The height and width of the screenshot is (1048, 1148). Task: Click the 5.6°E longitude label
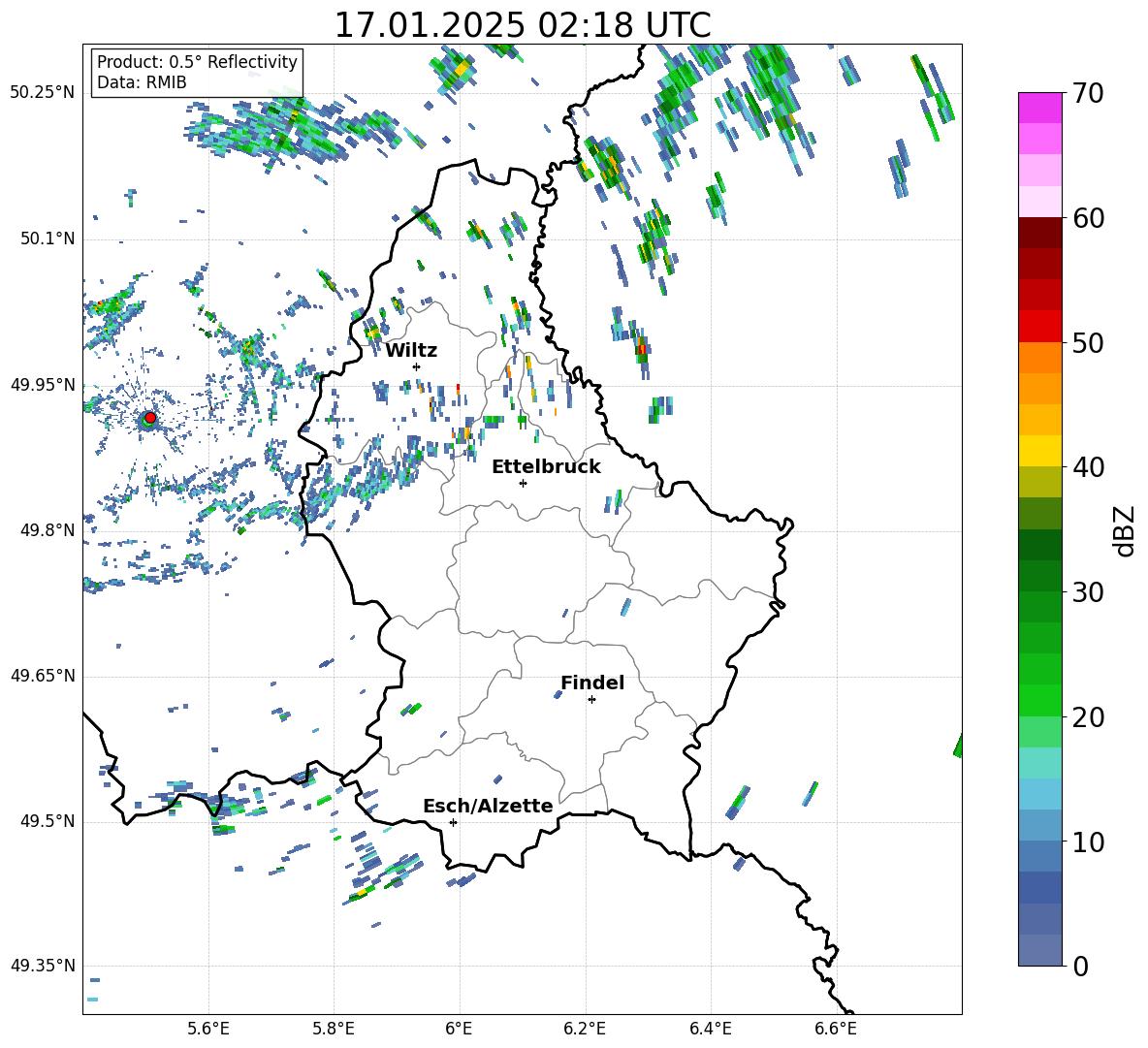(208, 1029)
